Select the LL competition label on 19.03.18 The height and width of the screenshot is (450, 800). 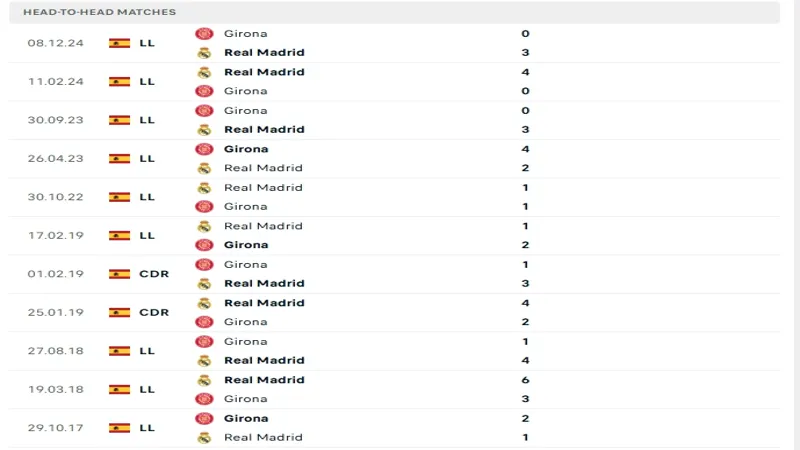pos(147,389)
